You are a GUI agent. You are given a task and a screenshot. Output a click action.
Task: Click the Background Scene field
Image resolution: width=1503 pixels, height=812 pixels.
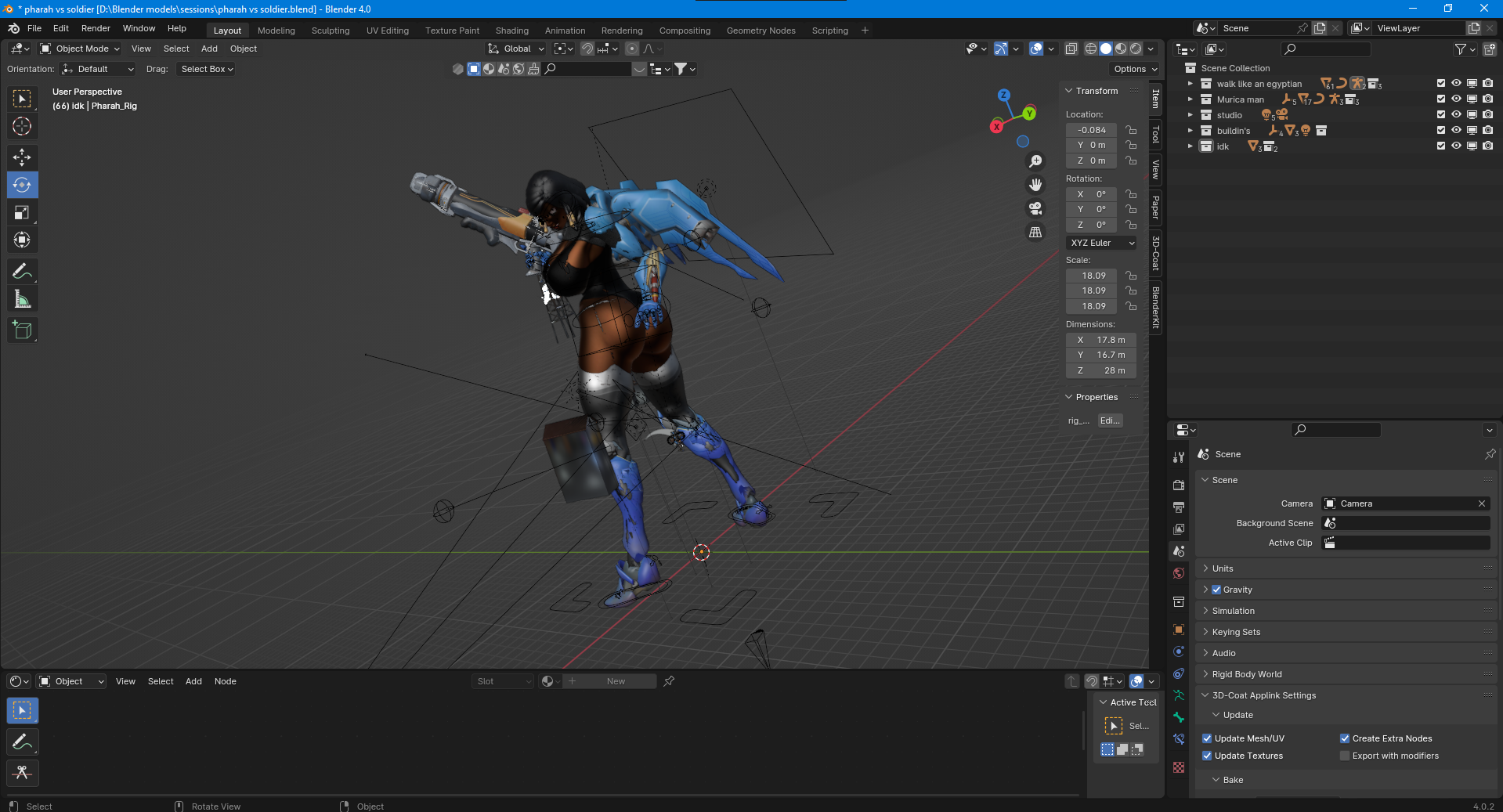(1406, 523)
